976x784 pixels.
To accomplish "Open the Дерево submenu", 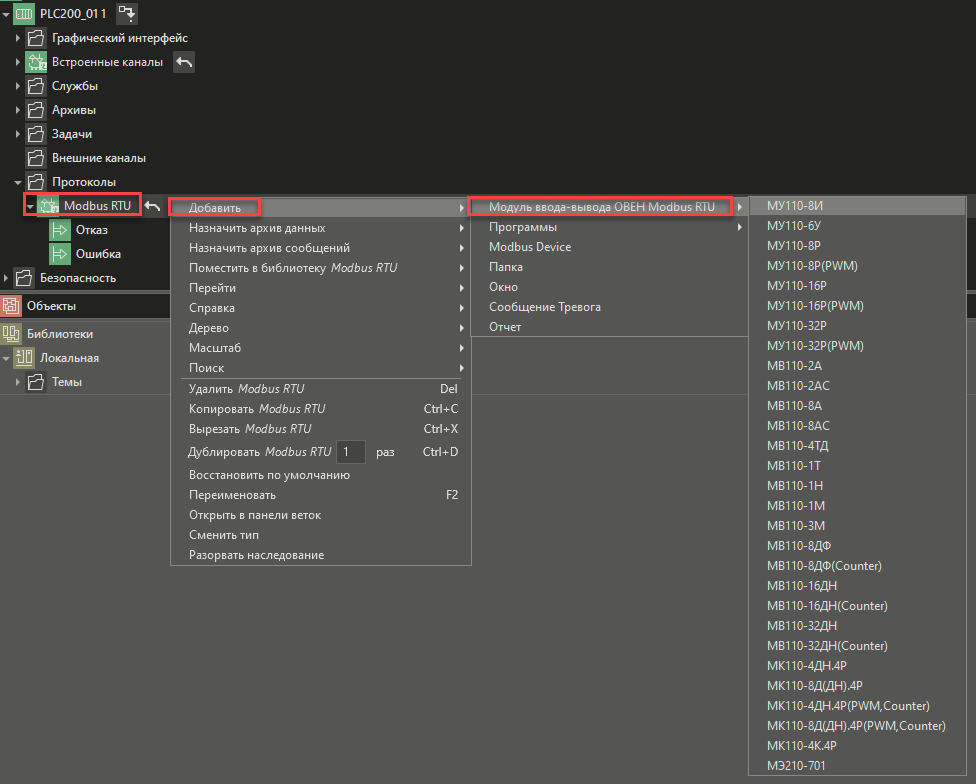I will (321, 327).
